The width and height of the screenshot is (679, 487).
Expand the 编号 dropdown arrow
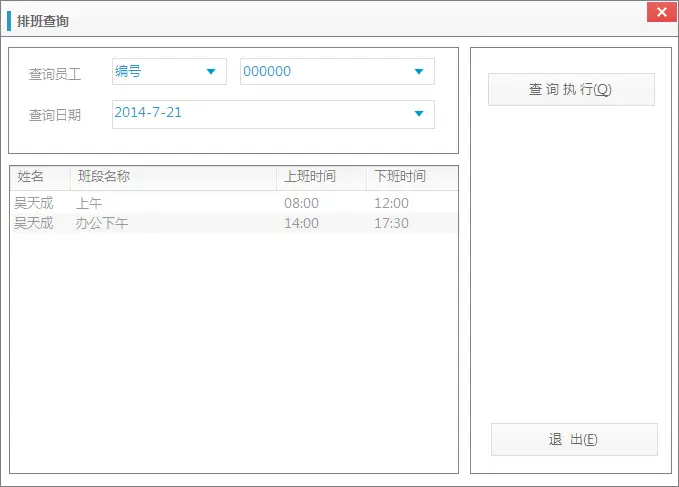point(211,71)
